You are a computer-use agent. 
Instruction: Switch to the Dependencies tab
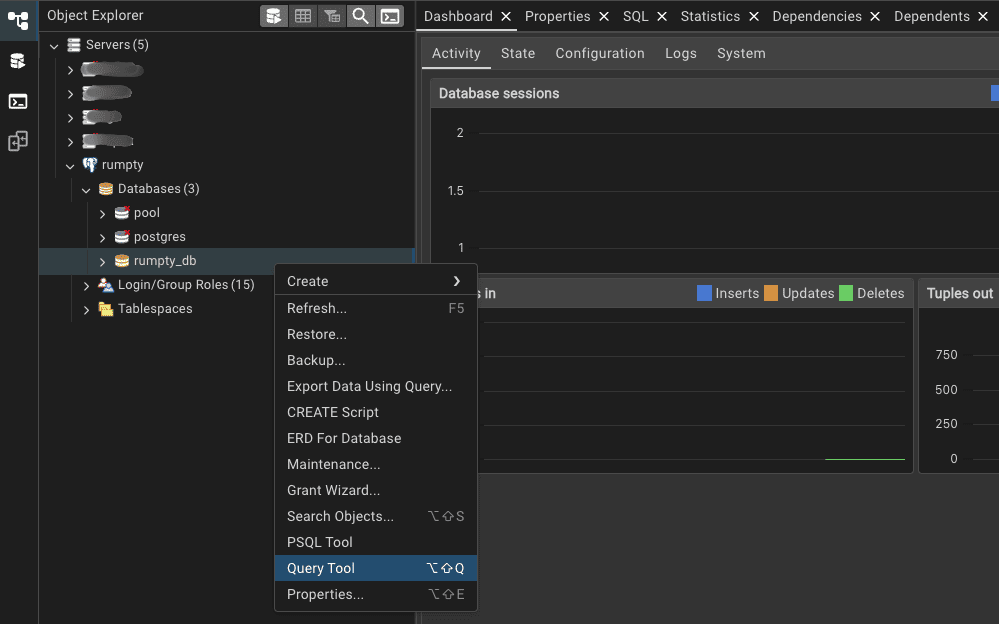(817, 17)
